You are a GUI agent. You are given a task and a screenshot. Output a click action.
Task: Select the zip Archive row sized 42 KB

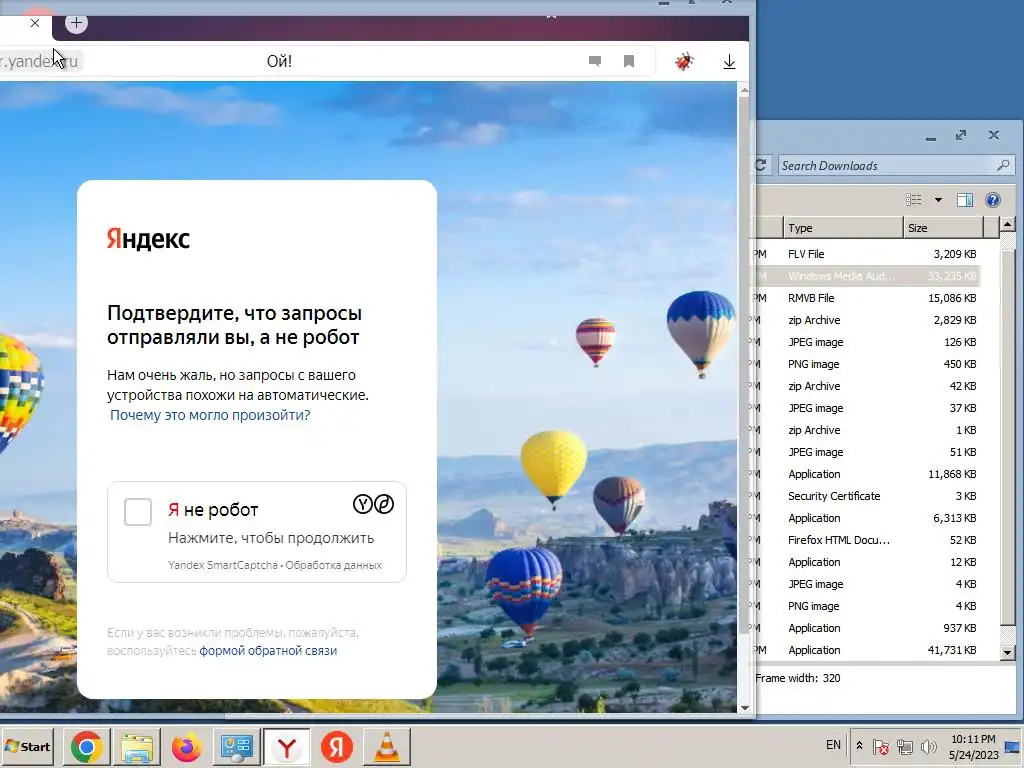click(x=867, y=386)
